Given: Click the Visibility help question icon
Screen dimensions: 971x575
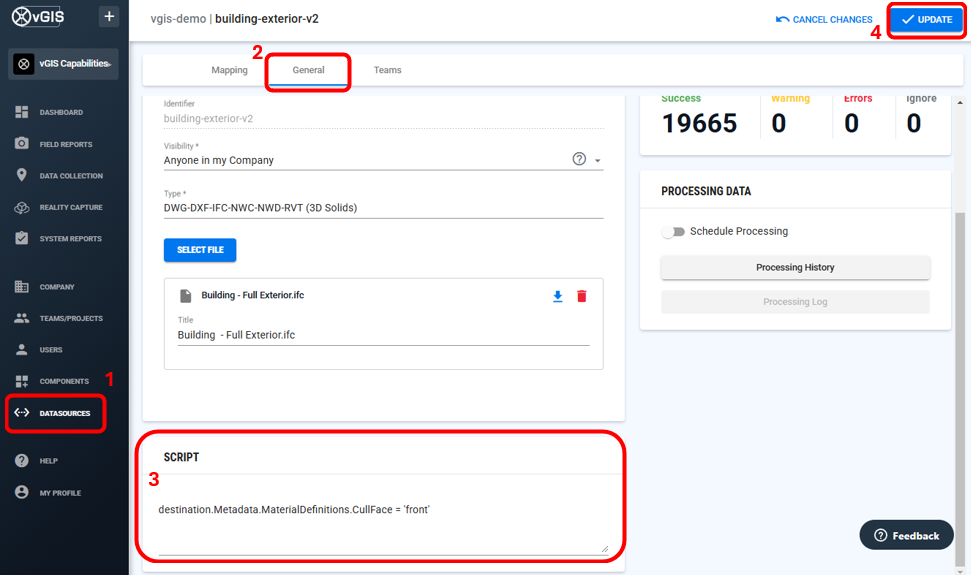Looking at the screenshot, I should (579, 159).
